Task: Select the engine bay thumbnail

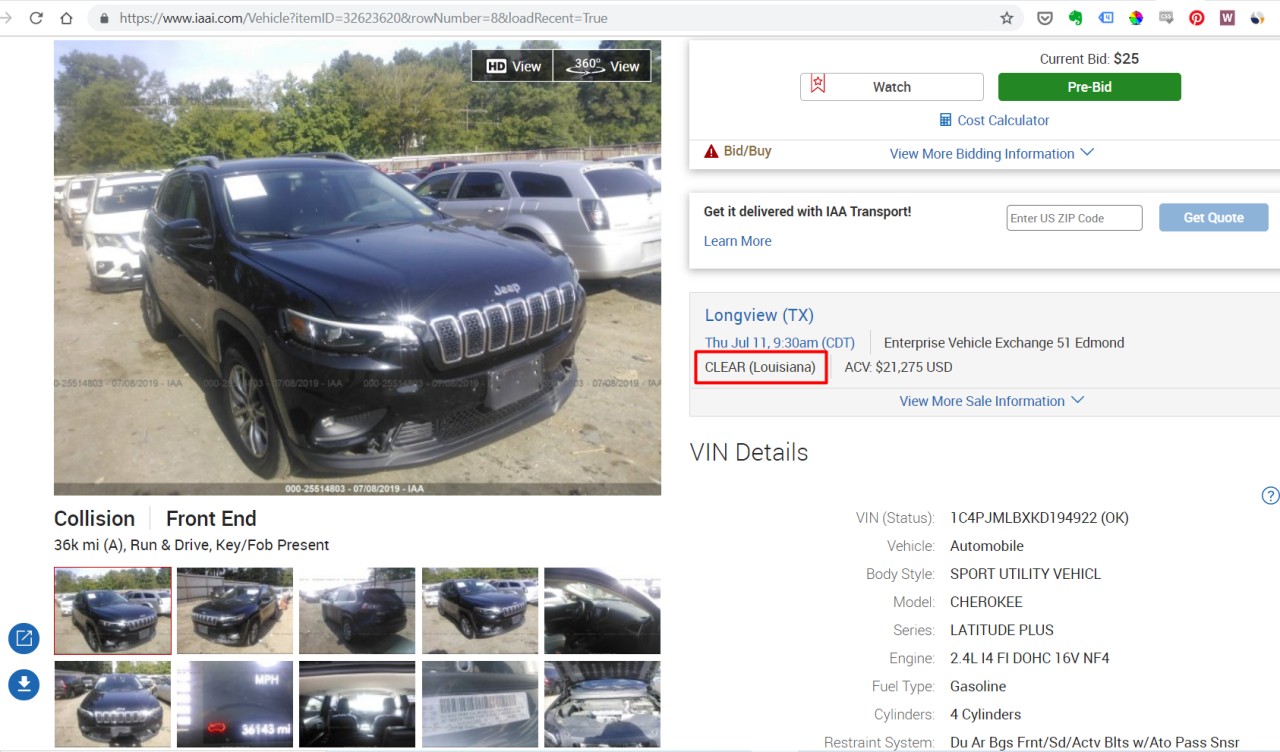Action: pos(602,704)
